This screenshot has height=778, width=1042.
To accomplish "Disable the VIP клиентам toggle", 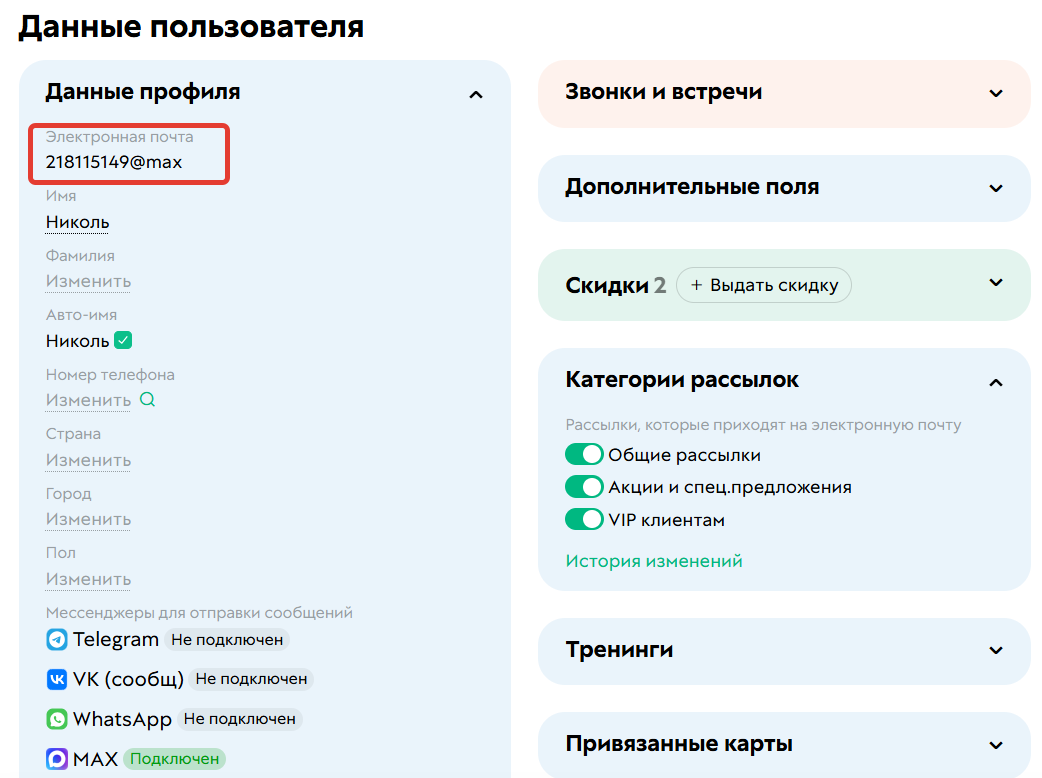I will click(584, 519).
